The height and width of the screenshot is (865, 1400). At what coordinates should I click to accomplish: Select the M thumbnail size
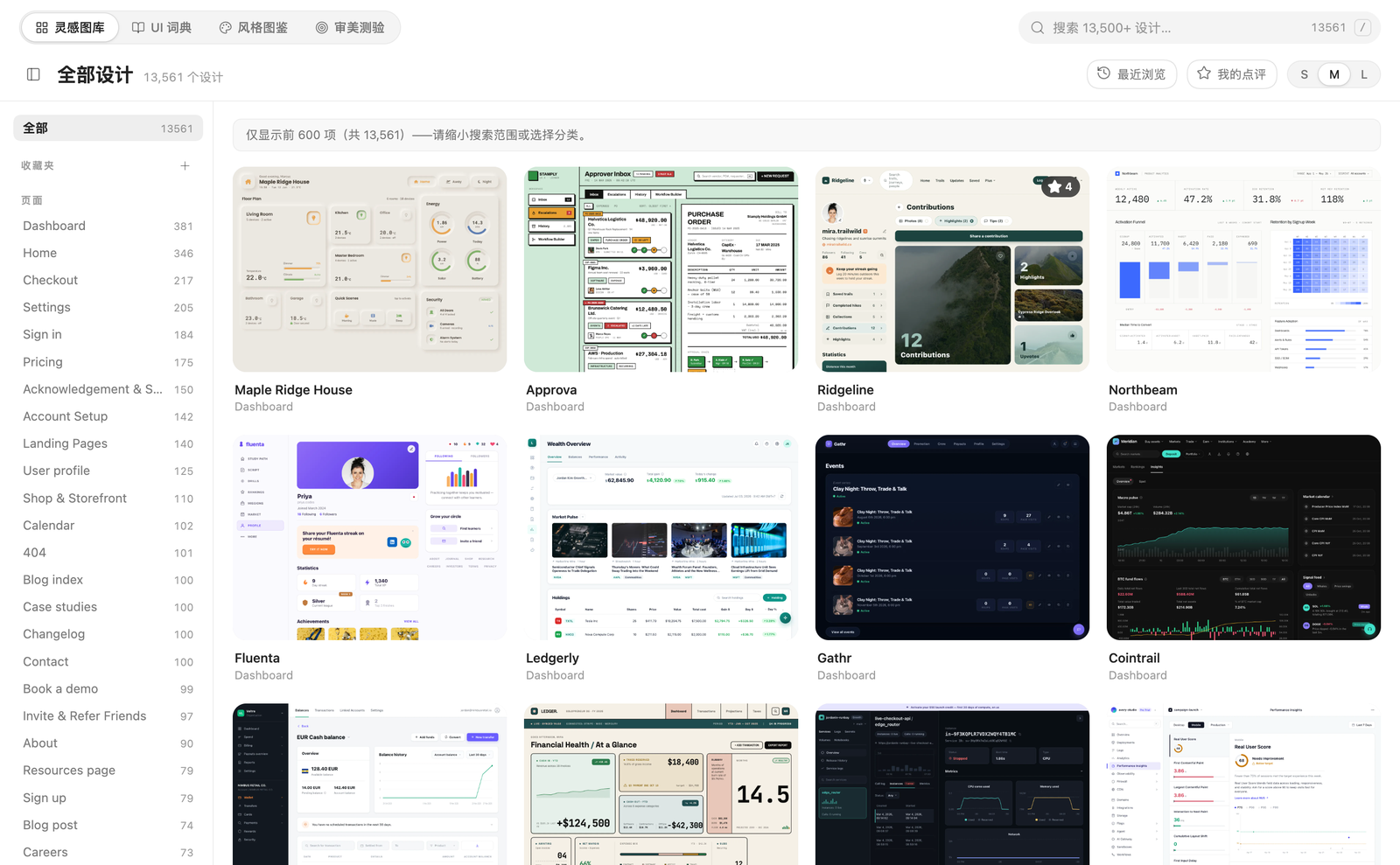point(1333,74)
